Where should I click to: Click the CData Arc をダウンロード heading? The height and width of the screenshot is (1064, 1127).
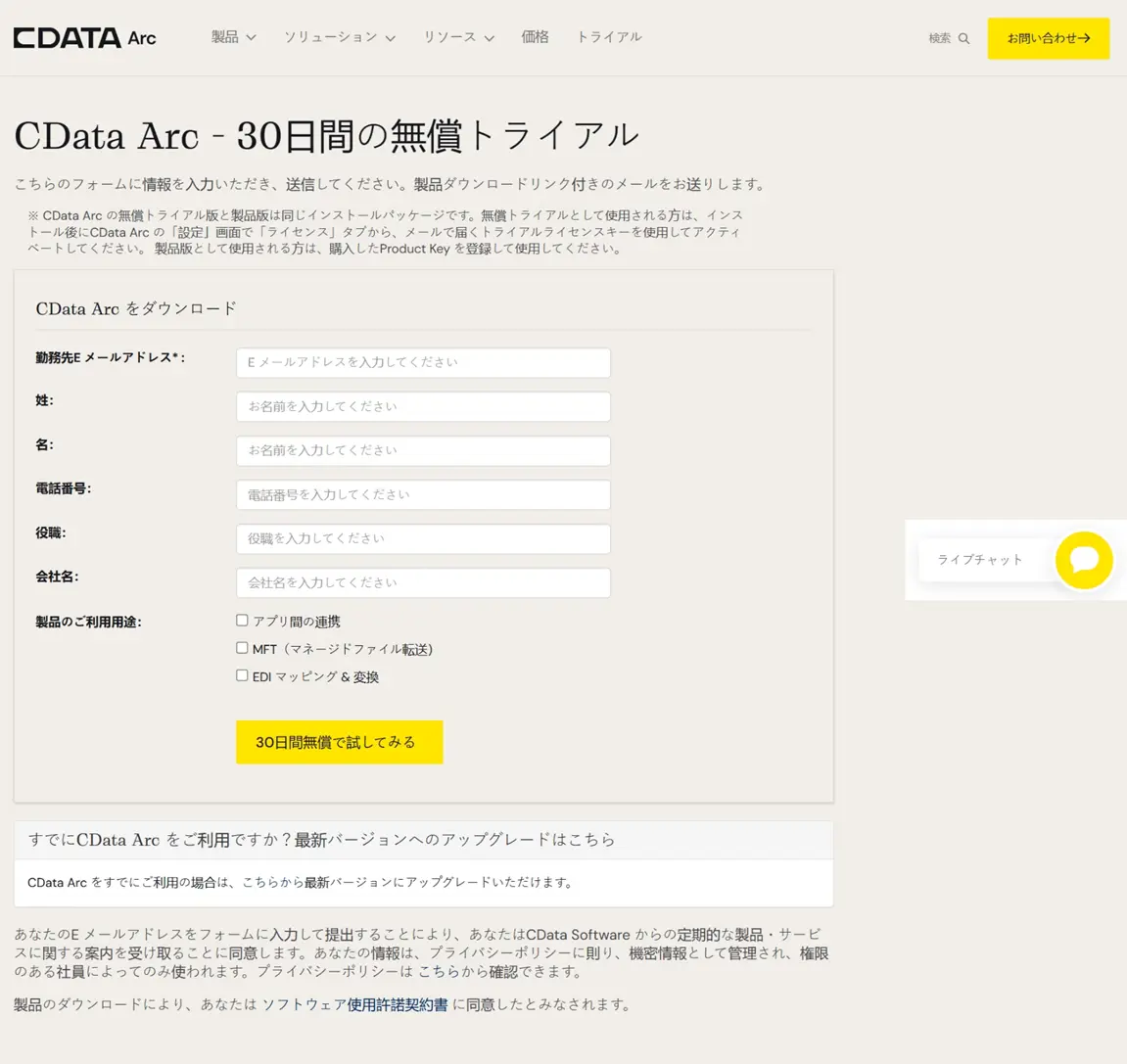pyautogui.click(x=136, y=309)
